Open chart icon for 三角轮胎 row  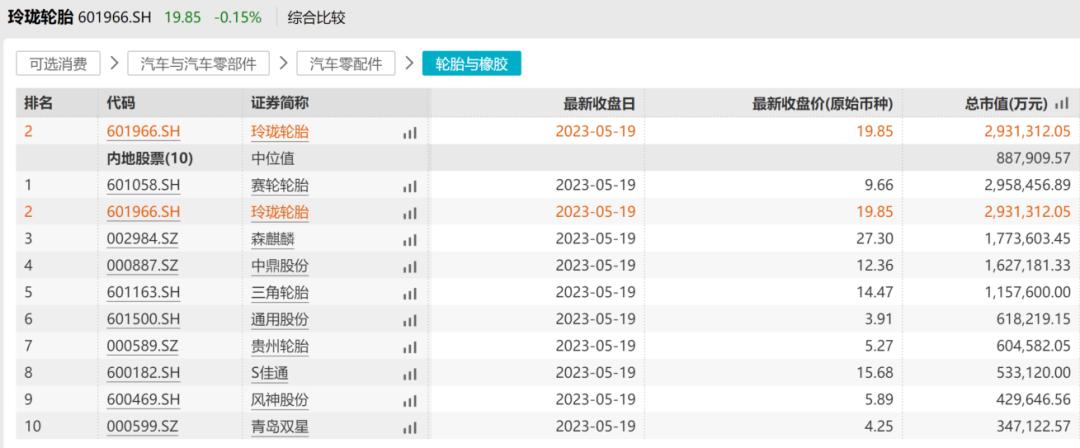pyautogui.click(x=410, y=294)
